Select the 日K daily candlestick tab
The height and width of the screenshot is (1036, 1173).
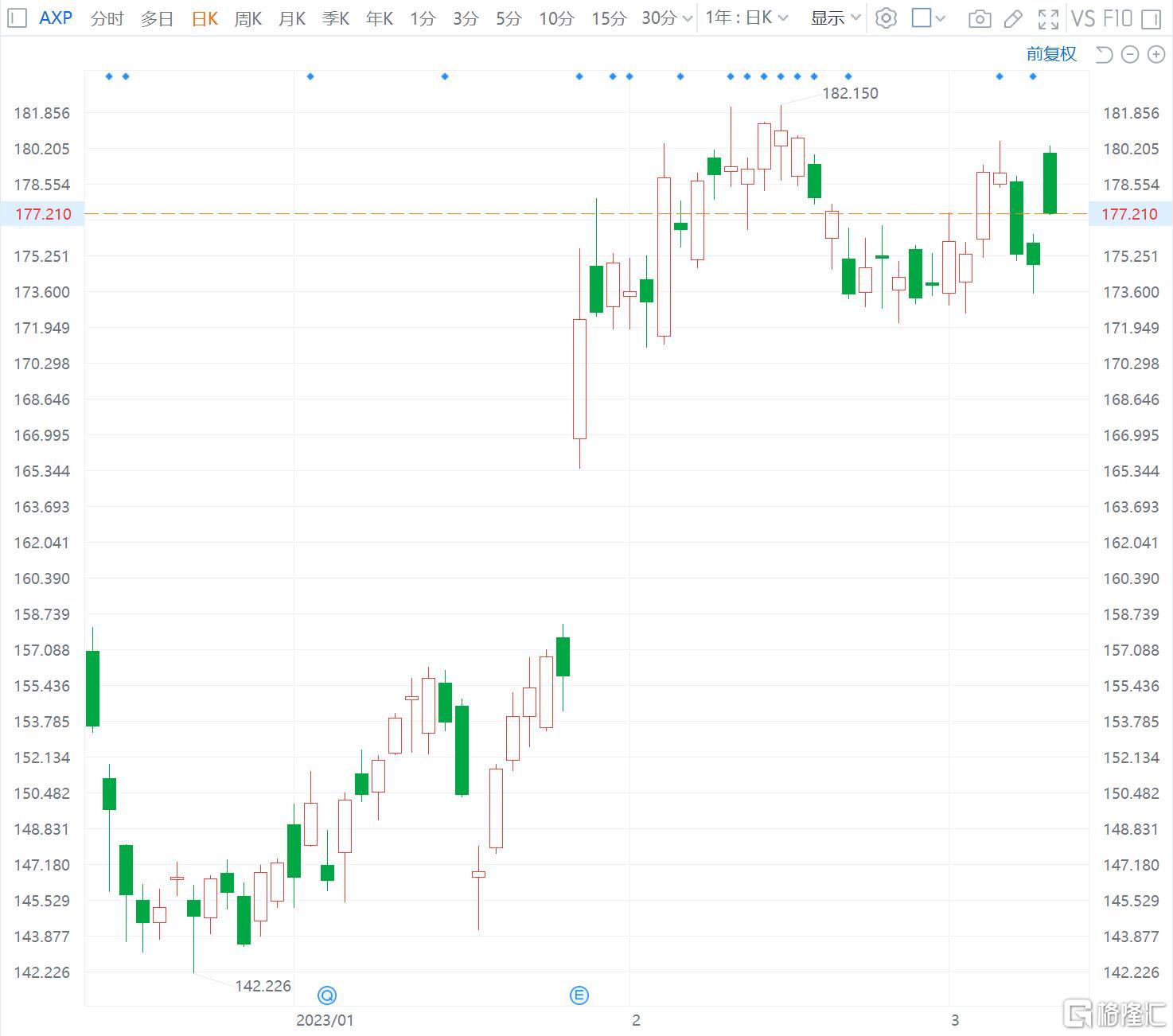point(205,18)
